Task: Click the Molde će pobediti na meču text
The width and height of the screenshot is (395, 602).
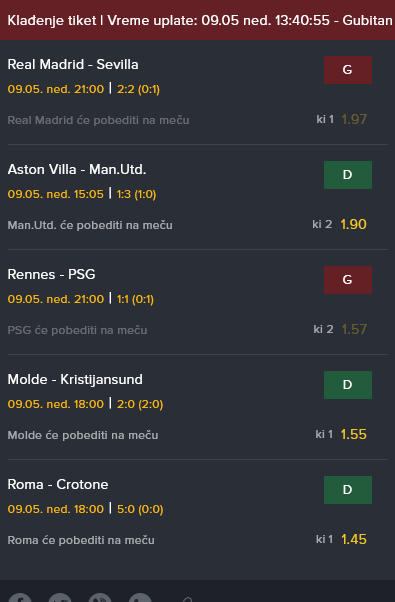Action: (83, 435)
